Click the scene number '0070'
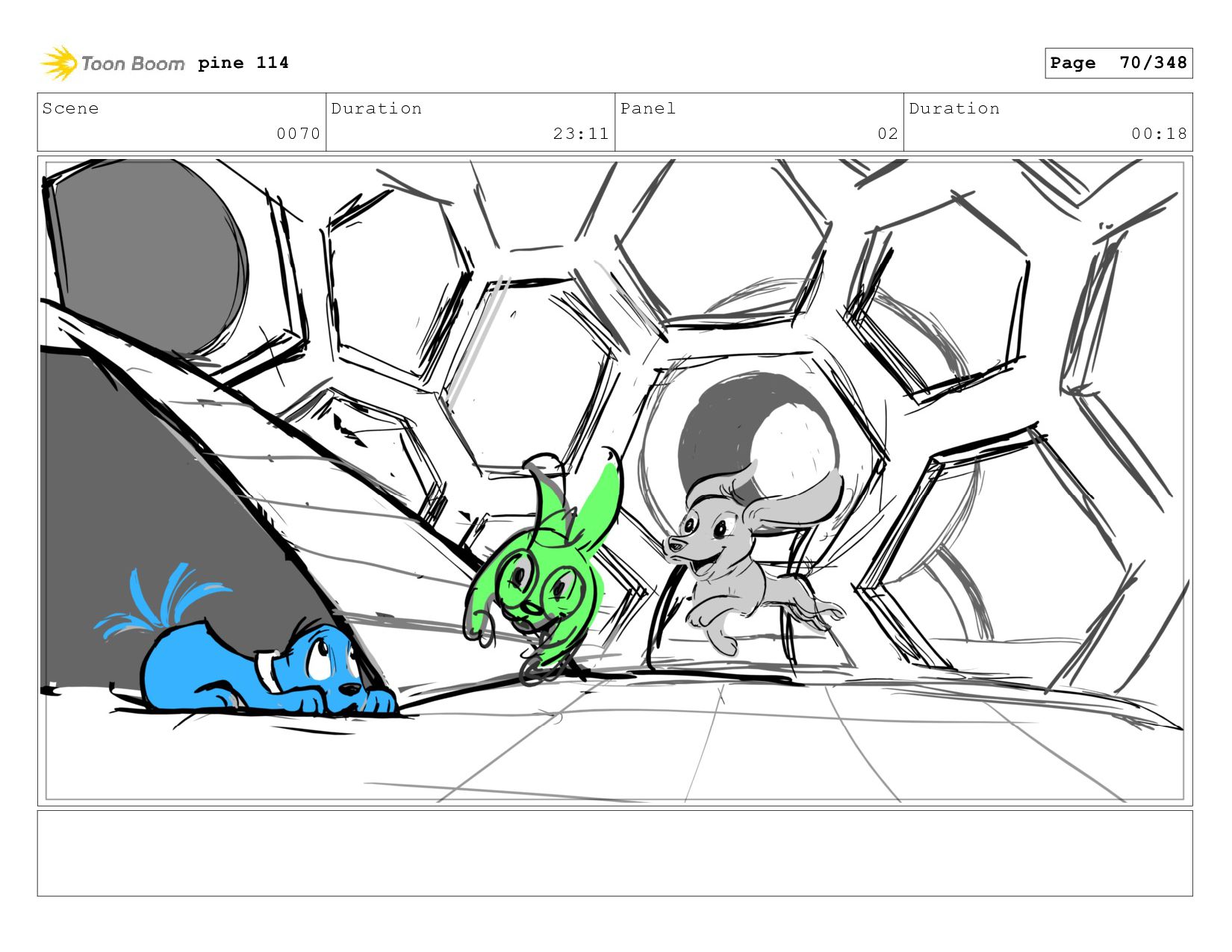 (x=299, y=134)
